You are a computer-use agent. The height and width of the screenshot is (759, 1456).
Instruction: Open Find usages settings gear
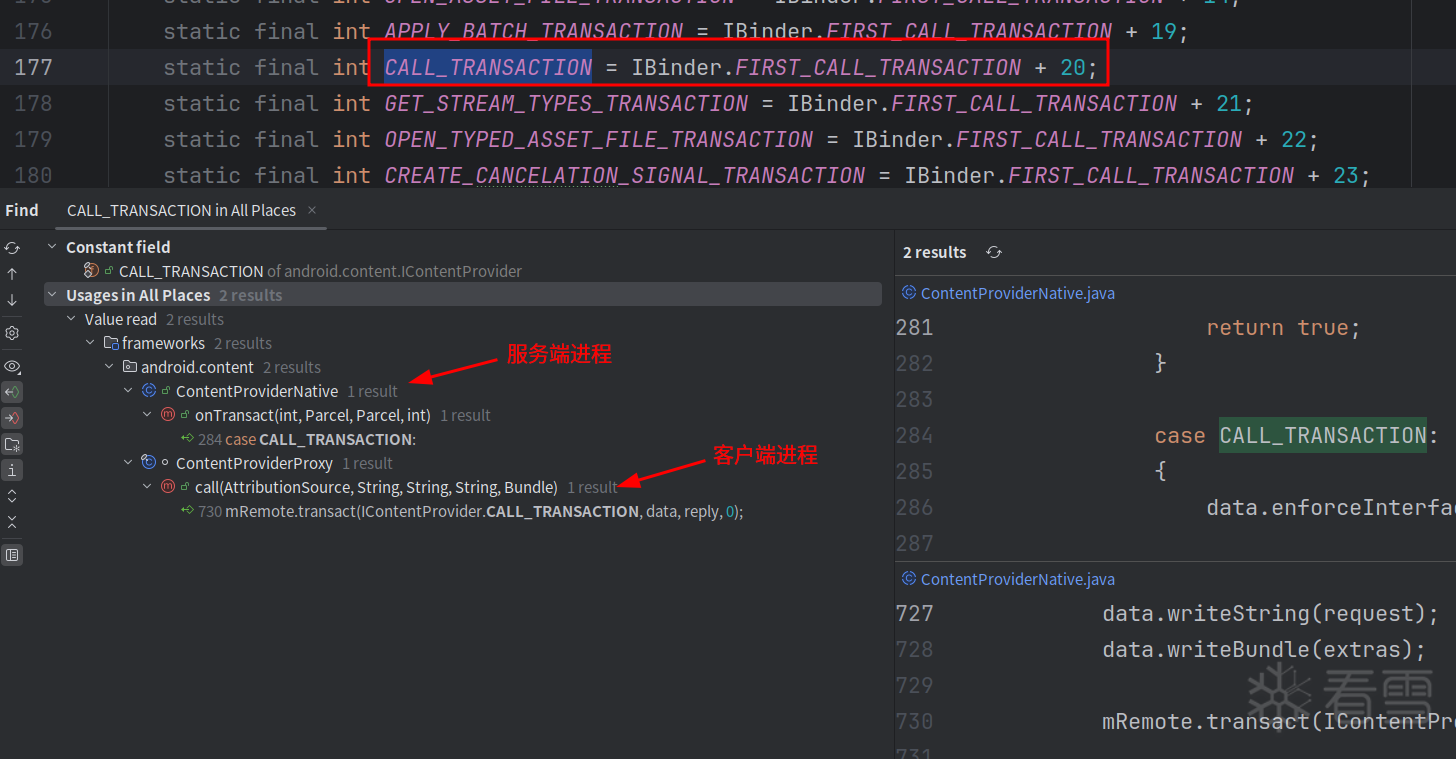[12, 332]
